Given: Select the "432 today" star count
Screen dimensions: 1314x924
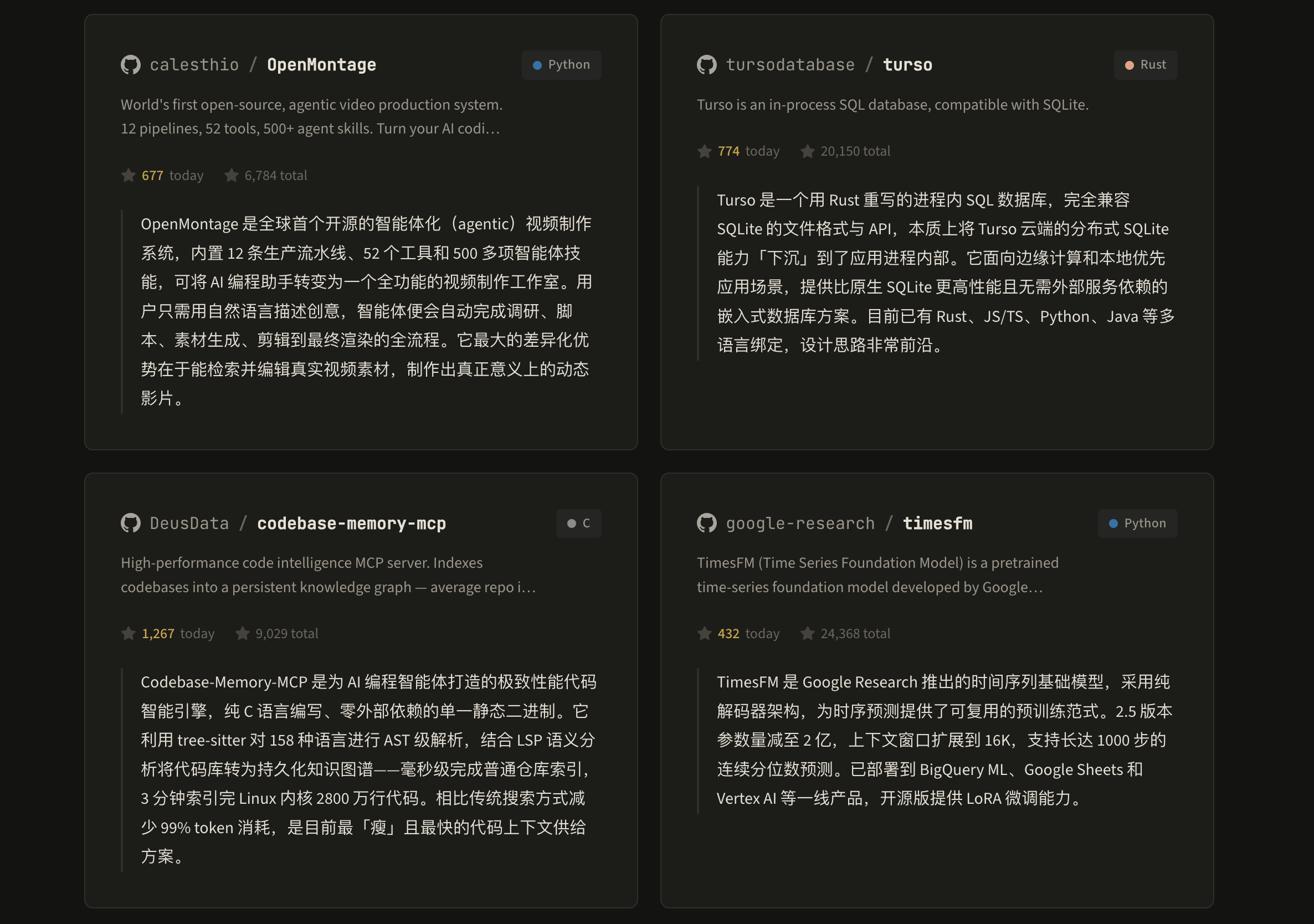Looking at the screenshot, I should [748, 633].
